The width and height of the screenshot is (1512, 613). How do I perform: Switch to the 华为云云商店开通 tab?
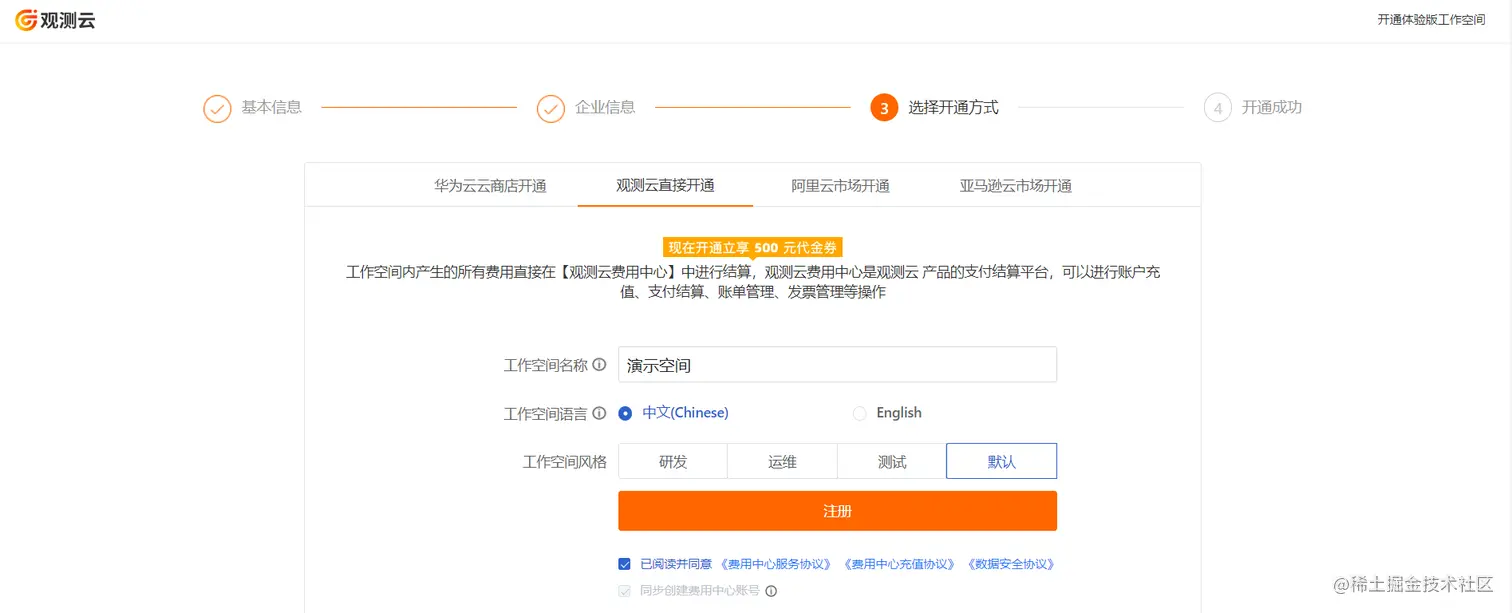coord(490,186)
